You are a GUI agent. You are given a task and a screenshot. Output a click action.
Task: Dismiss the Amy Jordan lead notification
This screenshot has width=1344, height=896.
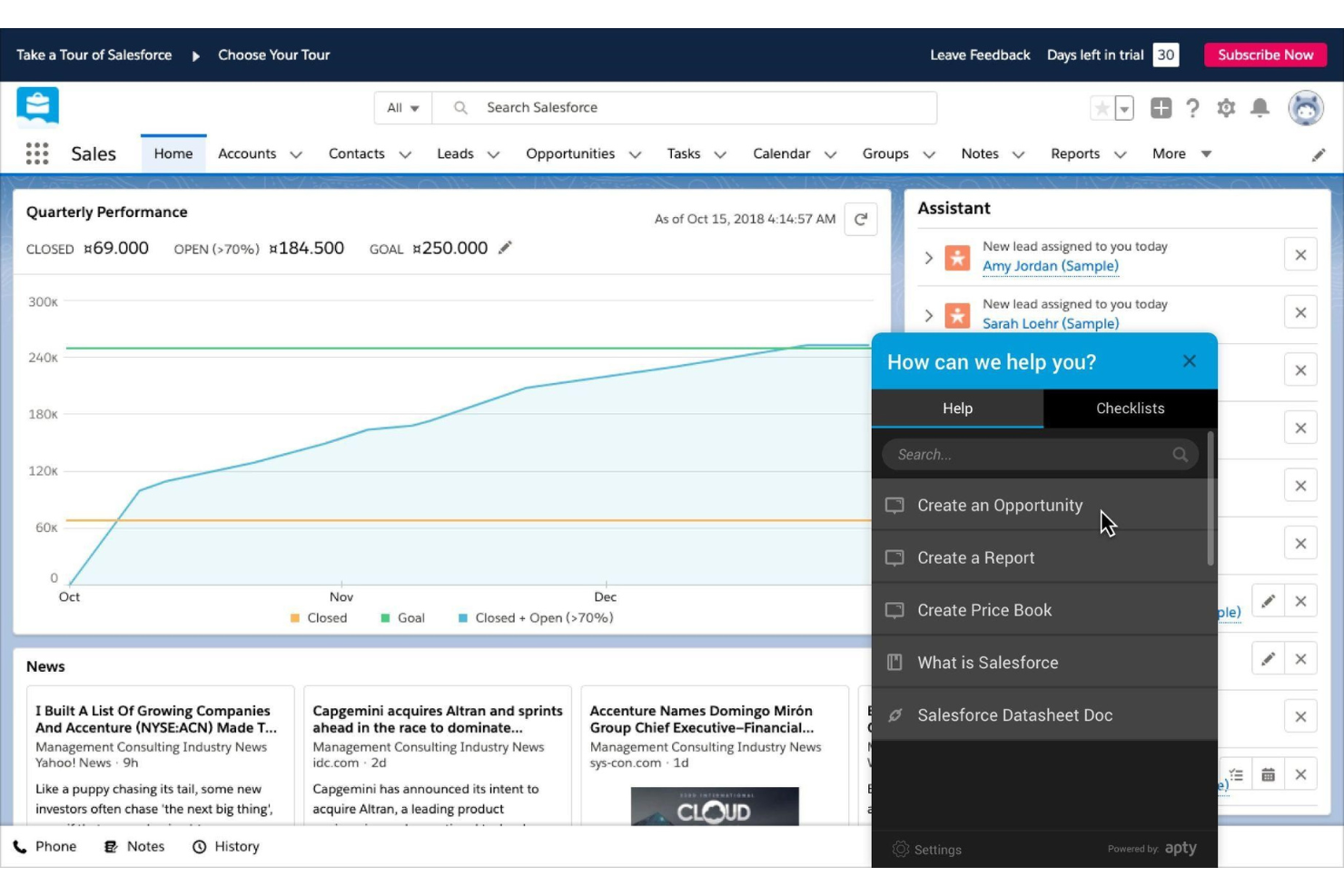tap(1300, 255)
